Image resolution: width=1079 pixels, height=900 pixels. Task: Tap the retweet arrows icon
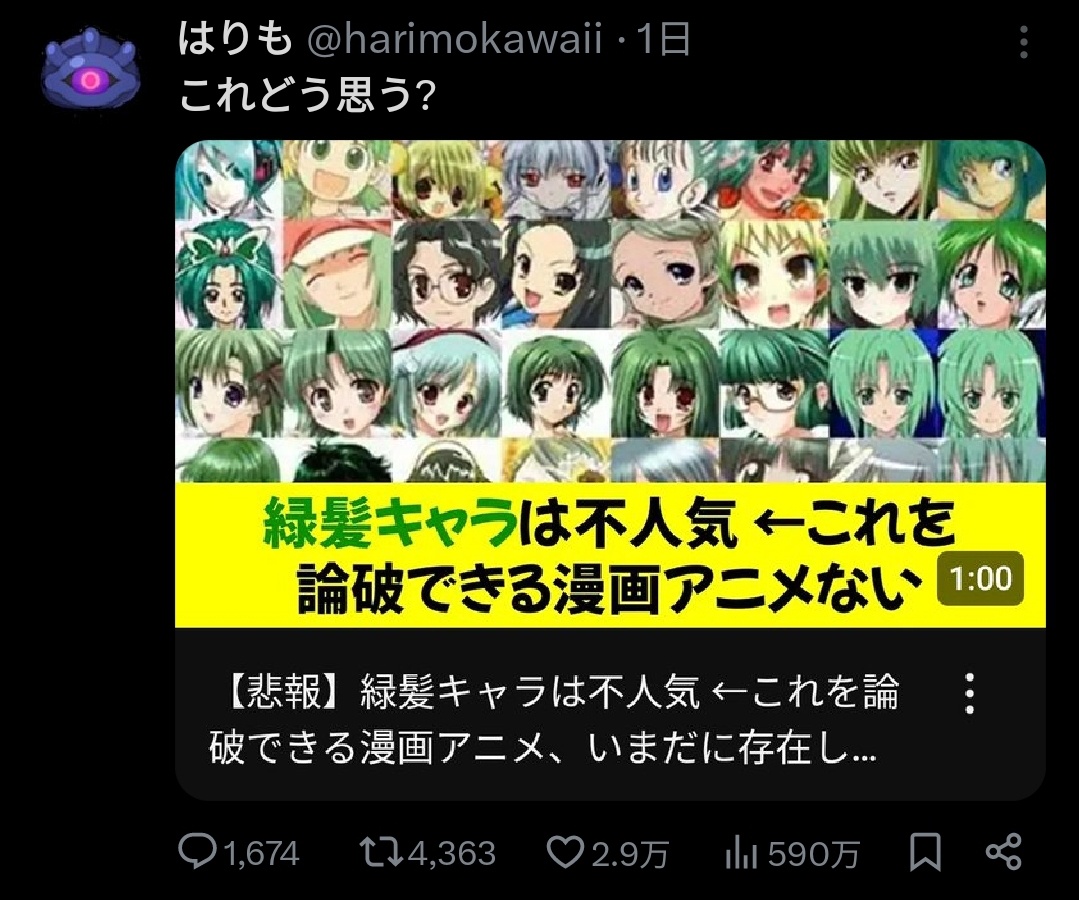382,852
